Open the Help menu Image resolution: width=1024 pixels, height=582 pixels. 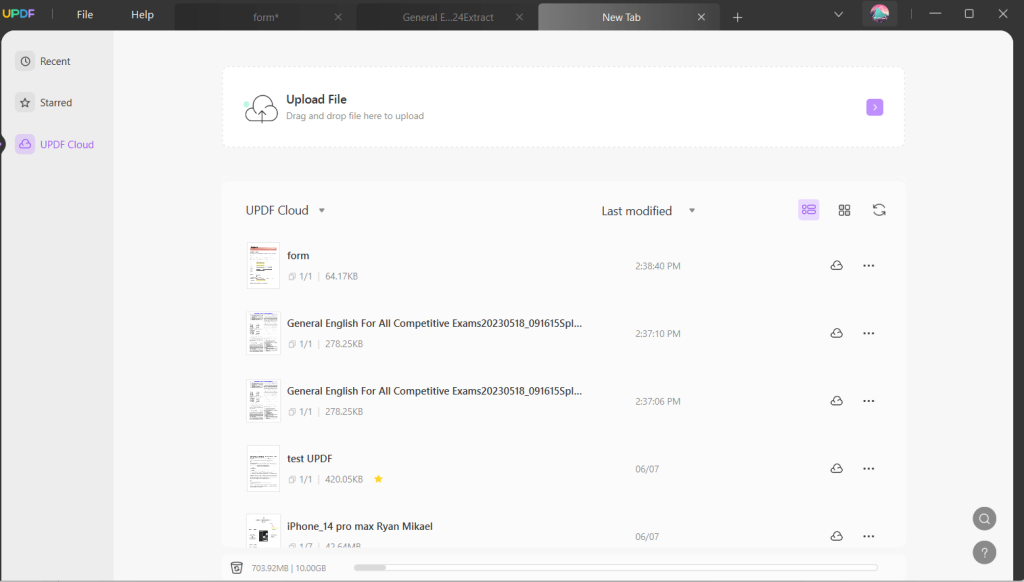142,14
